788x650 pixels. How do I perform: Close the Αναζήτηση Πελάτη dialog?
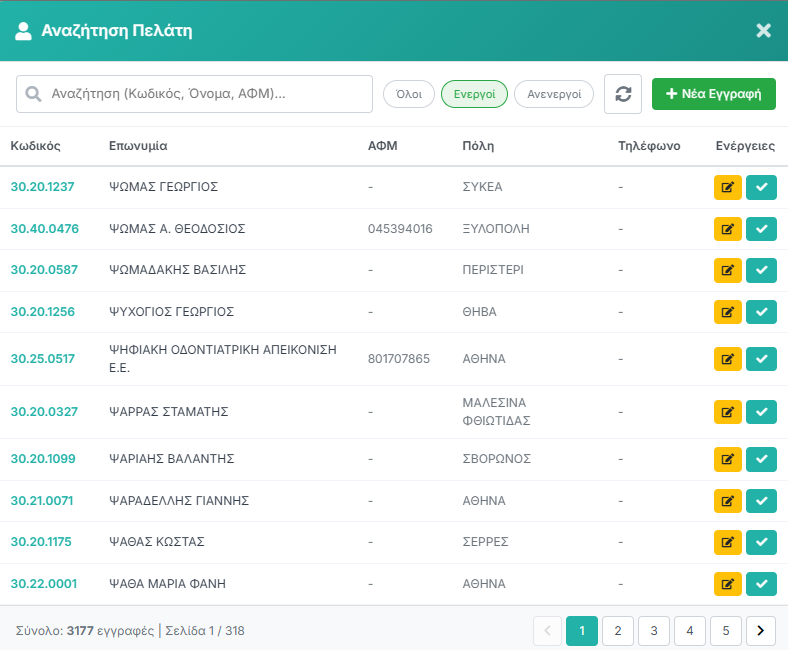764,31
